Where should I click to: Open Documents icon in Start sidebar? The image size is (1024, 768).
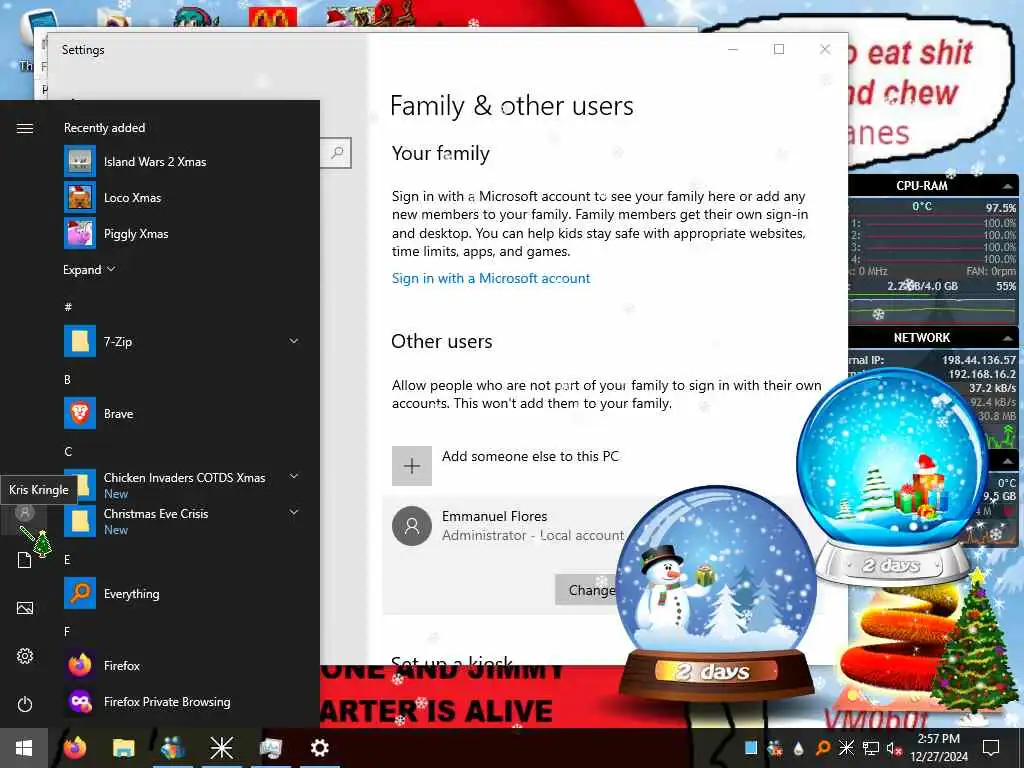coord(25,560)
